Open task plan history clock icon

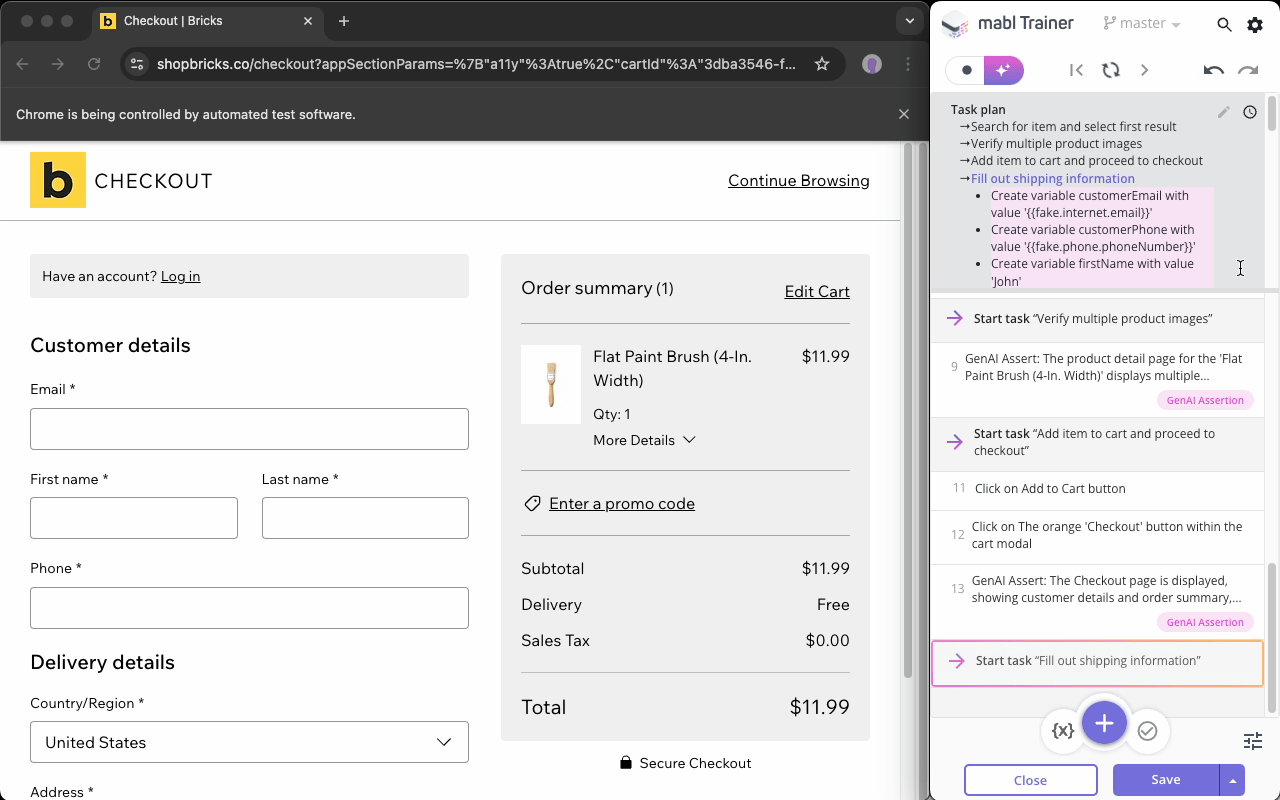pos(1250,112)
